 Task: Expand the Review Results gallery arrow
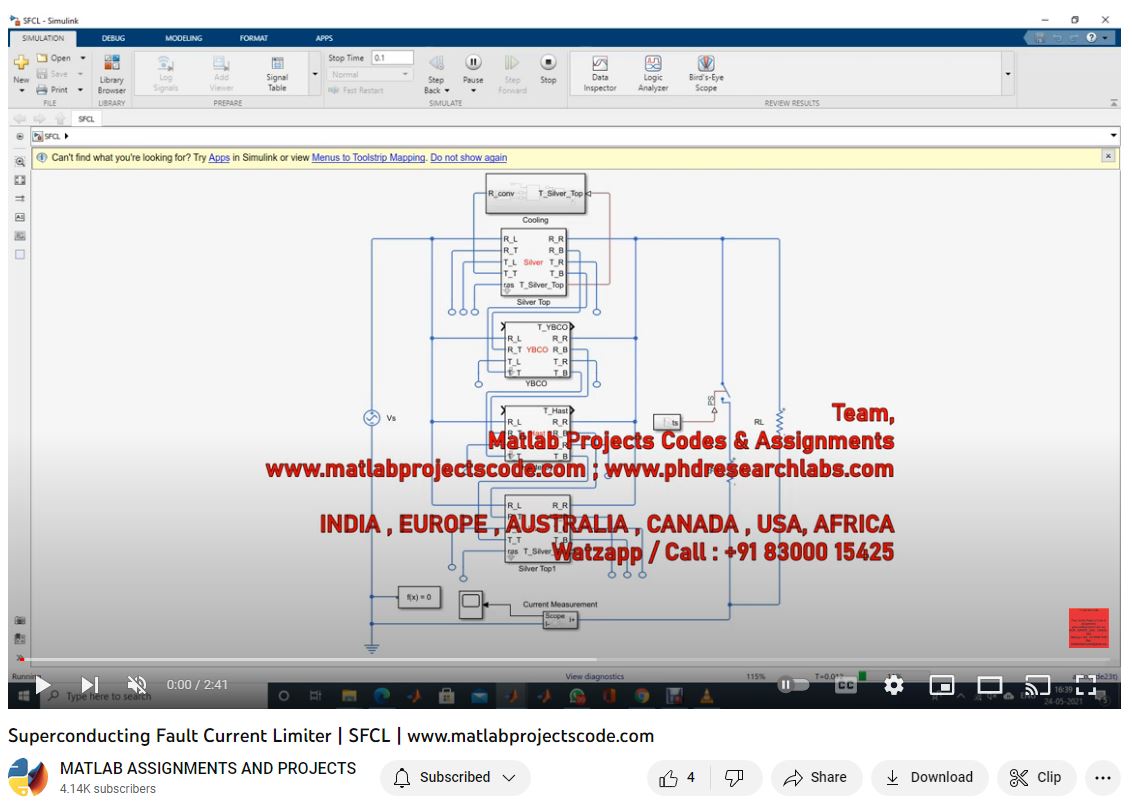coord(1007,74)
